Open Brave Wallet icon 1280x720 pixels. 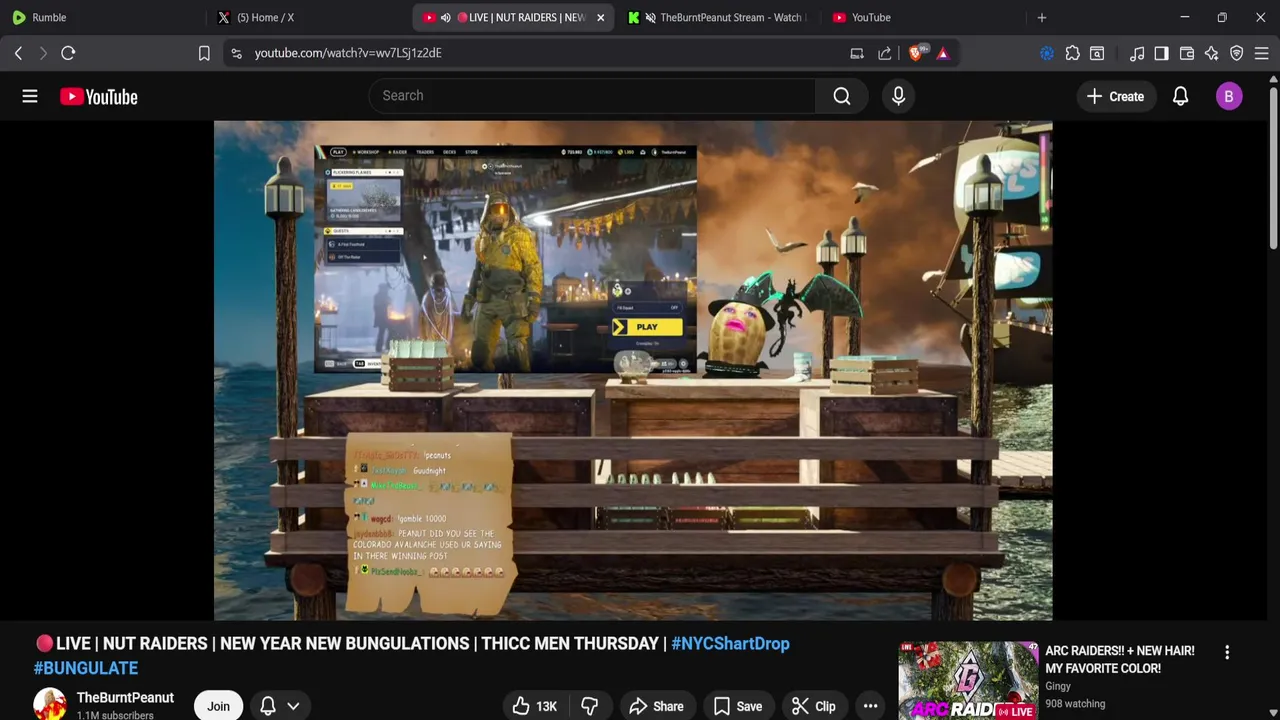click(1187, 53)
